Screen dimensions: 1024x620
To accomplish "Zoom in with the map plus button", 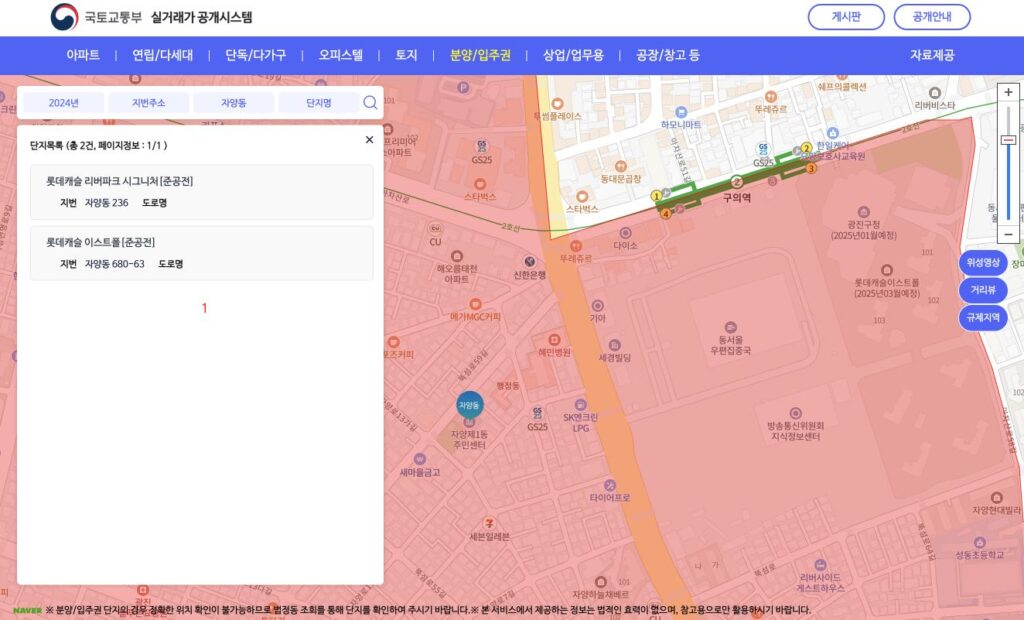I will pos(1008,92).
